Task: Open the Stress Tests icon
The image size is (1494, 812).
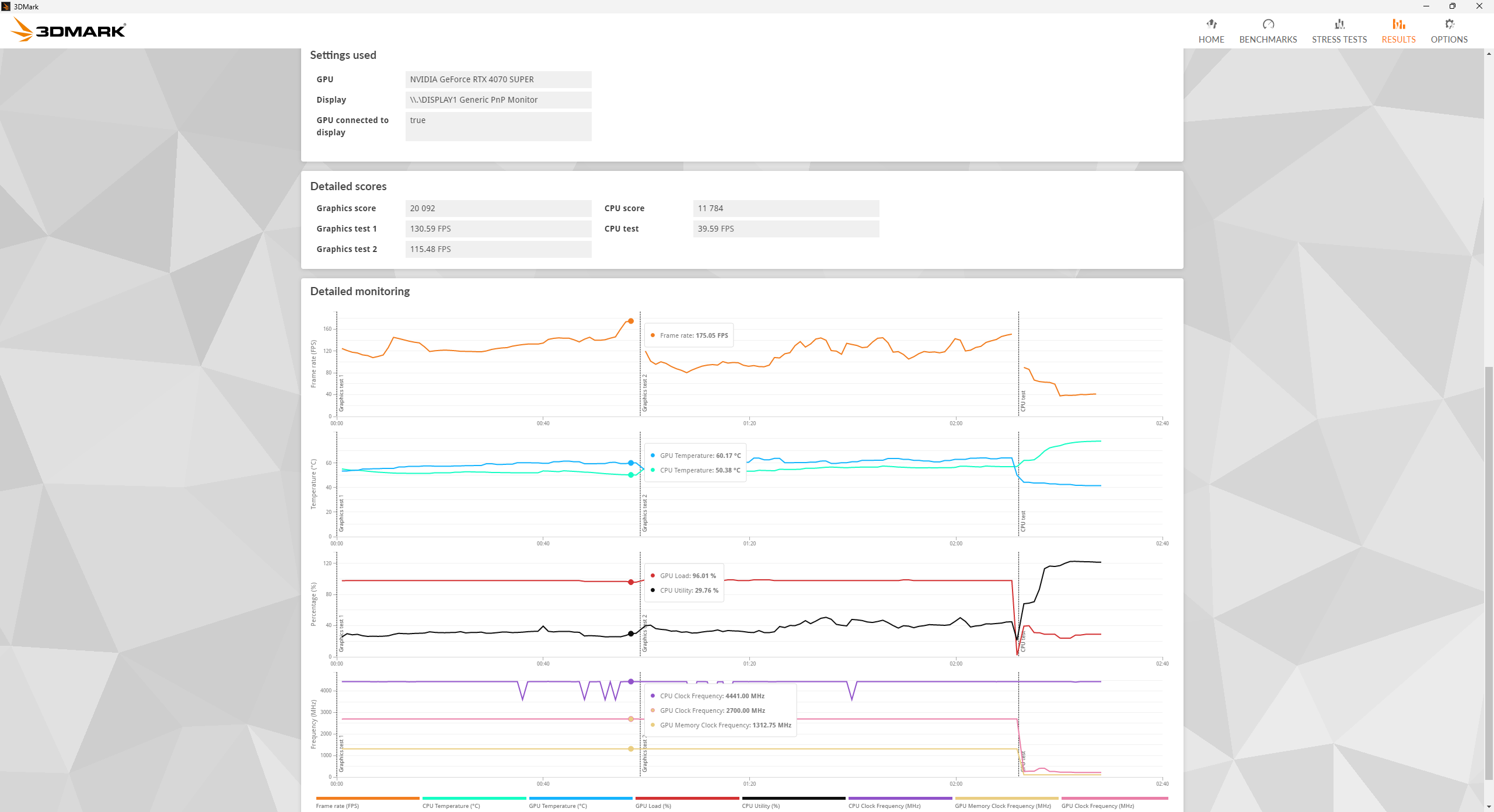Action: 1339,24
